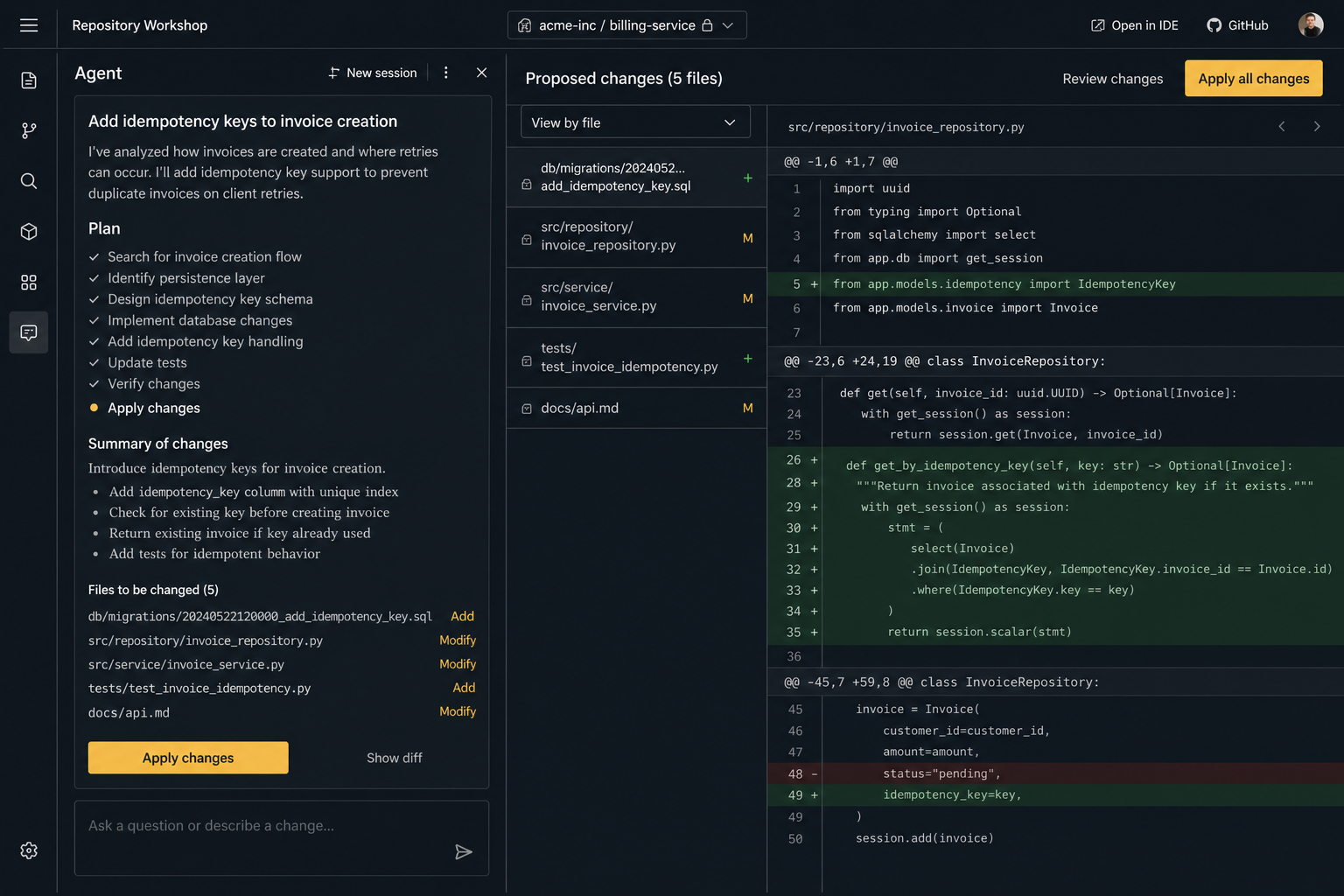The image size is (1344, 896).
Task: Open the source control branch icon
Action: click(29, 130)
